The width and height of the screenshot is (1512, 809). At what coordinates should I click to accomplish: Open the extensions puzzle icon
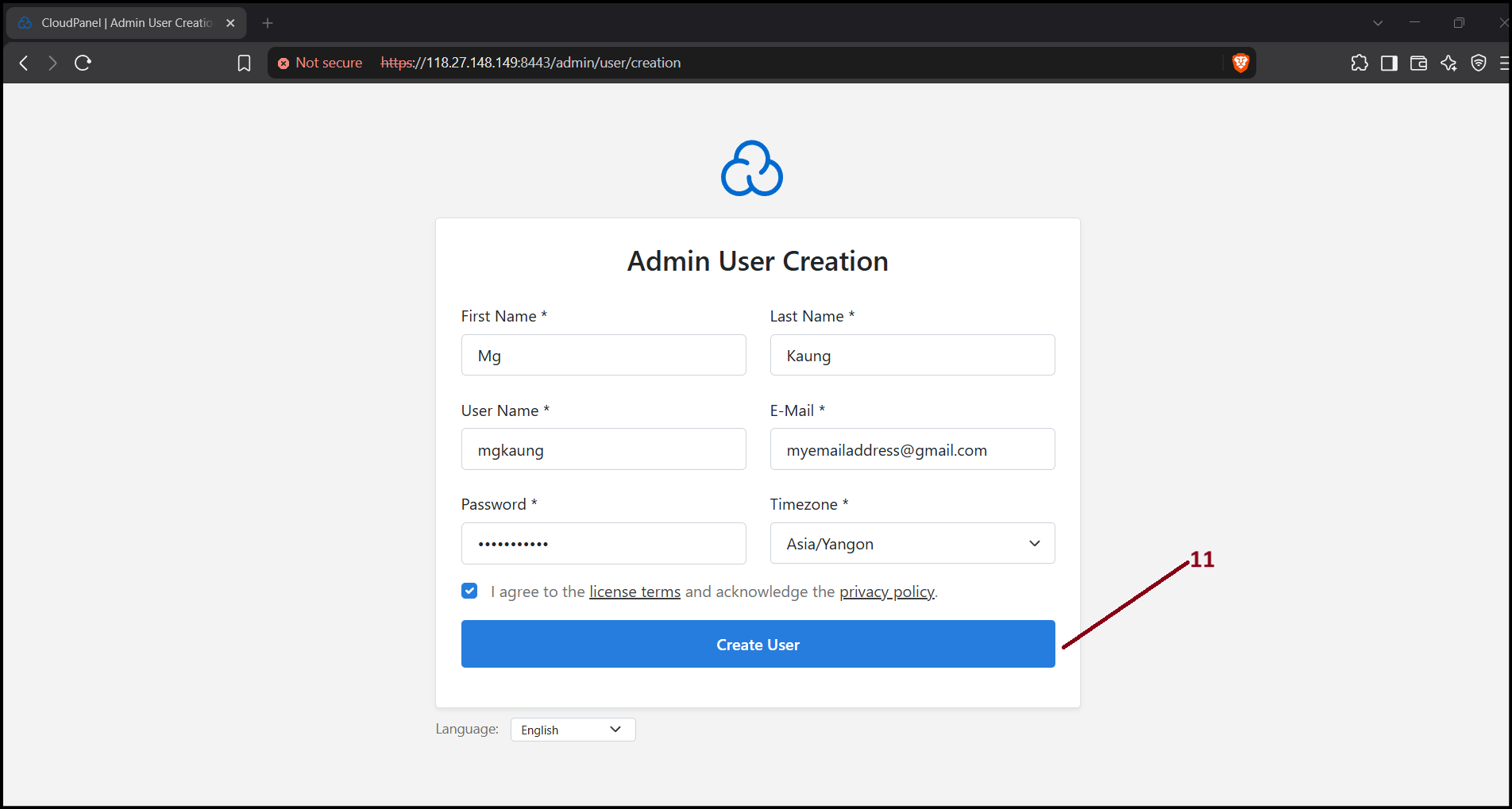tap(1360, 63)
